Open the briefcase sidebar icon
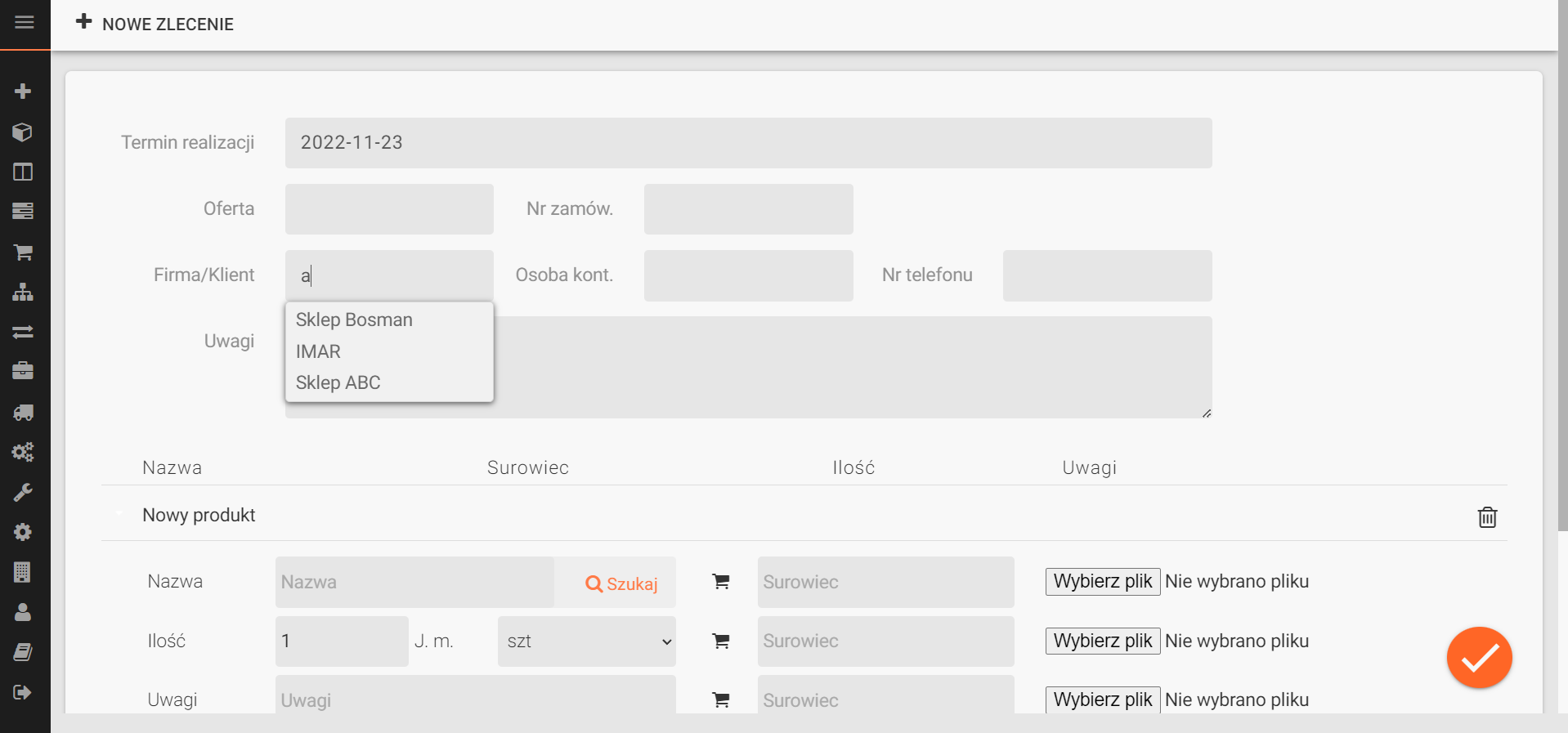 [x=23, y=371]
